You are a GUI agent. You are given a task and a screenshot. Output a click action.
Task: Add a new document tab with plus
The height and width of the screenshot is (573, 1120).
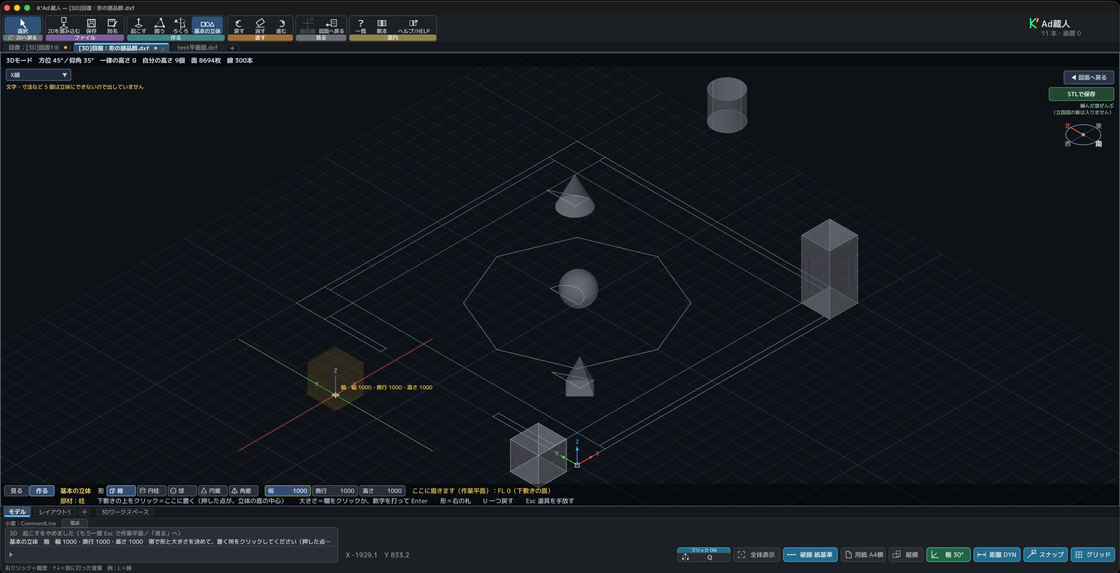coord(232,48)
